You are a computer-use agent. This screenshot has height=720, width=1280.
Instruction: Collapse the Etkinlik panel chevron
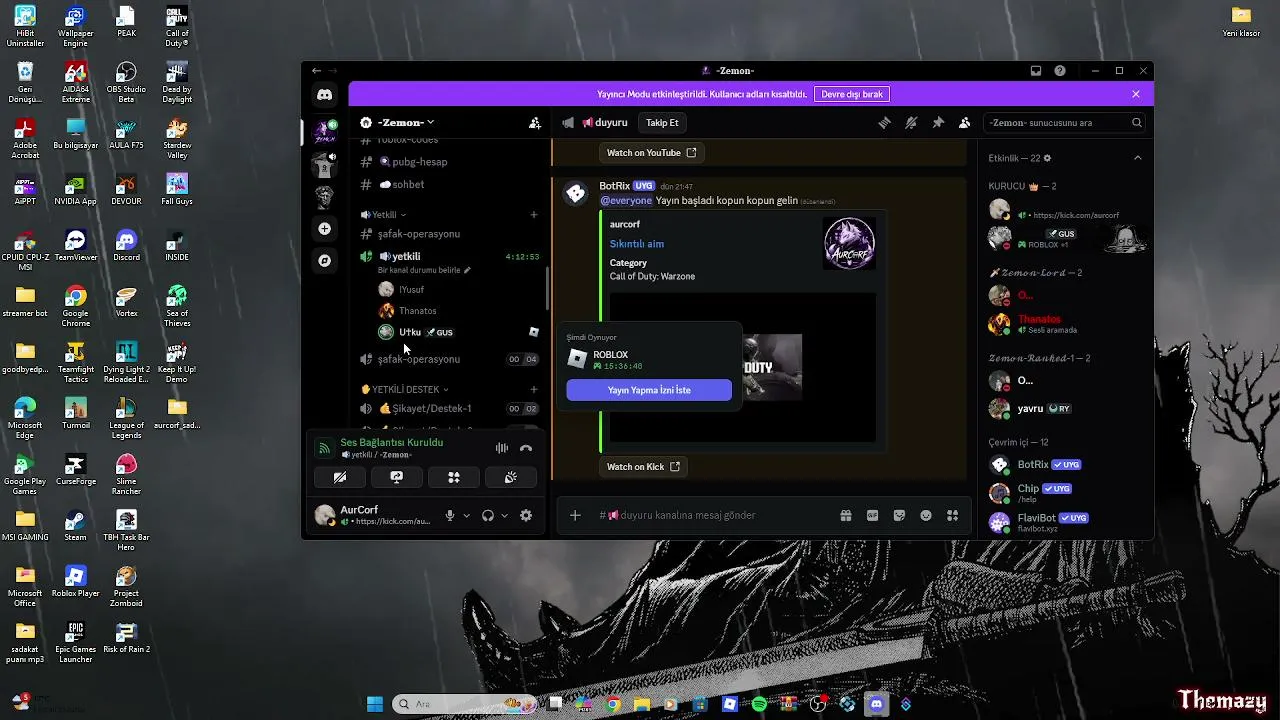[x=1137, y=158]
